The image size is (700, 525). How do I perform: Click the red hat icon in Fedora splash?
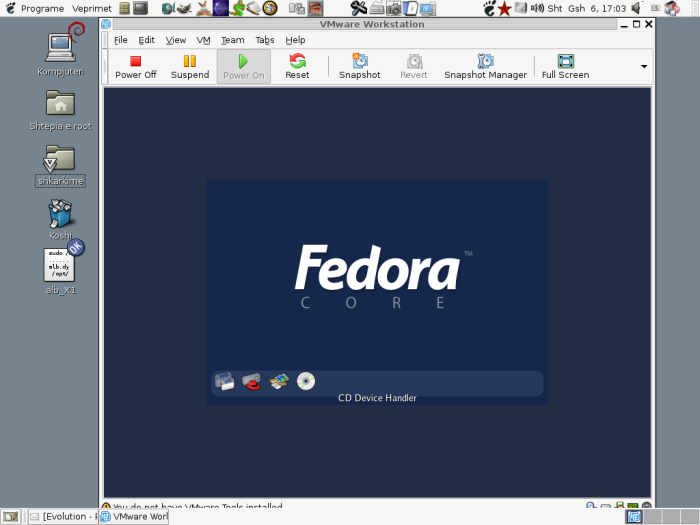[x=252, y=381]
